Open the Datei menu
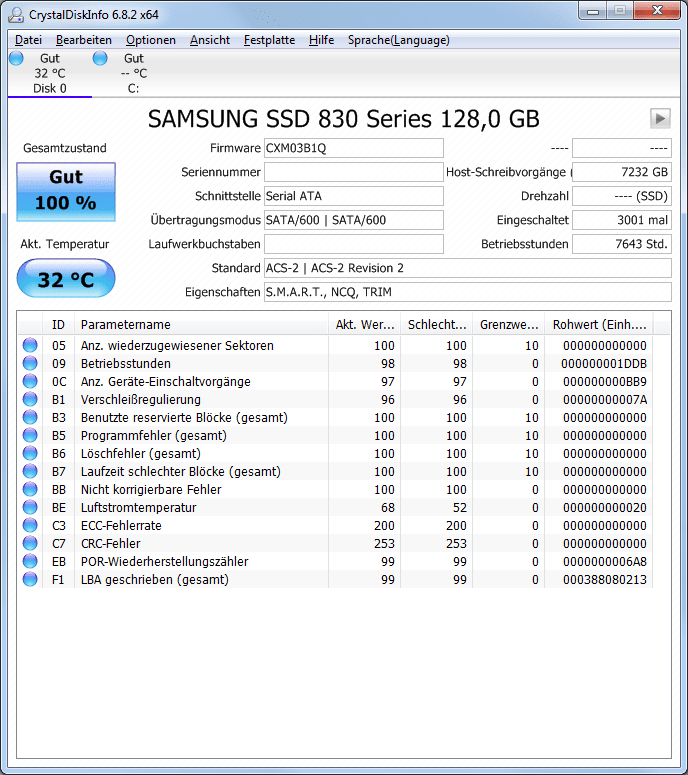Viewport: 688px width, 775px height. (x=28, y=40)
